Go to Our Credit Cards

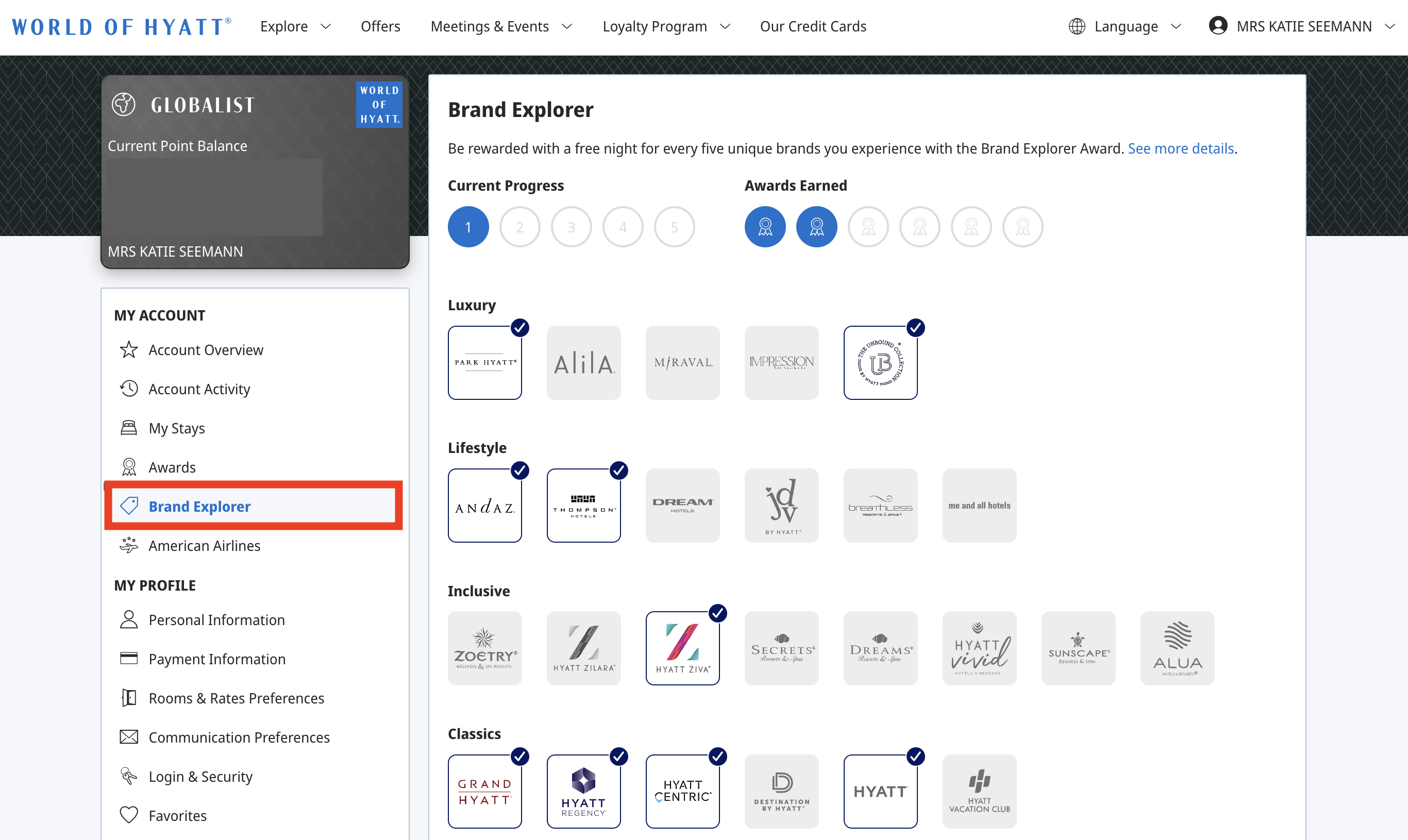click(813, 27)
